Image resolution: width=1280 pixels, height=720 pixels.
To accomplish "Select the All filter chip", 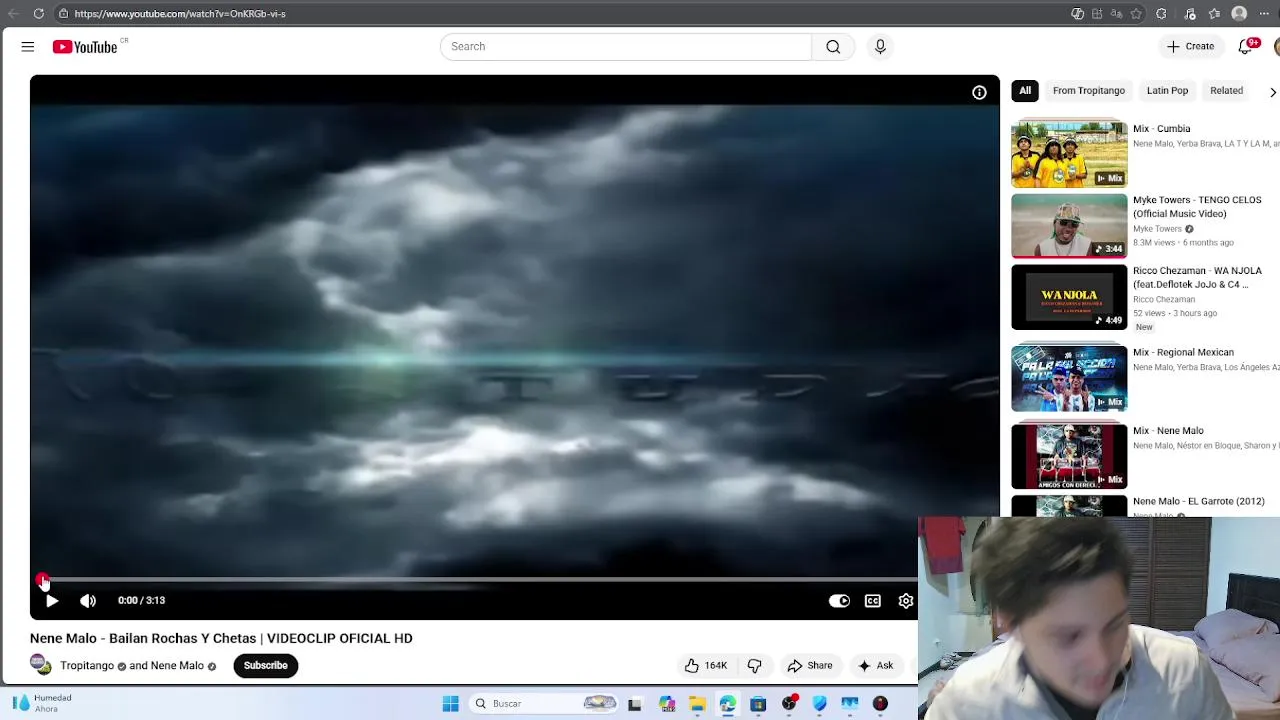I will [1025, 90].
